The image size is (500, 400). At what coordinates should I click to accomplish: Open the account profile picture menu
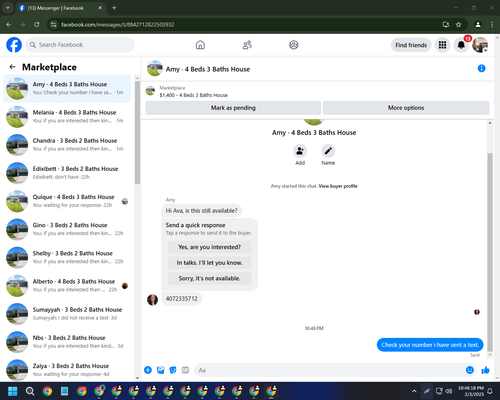coord(480,45)
